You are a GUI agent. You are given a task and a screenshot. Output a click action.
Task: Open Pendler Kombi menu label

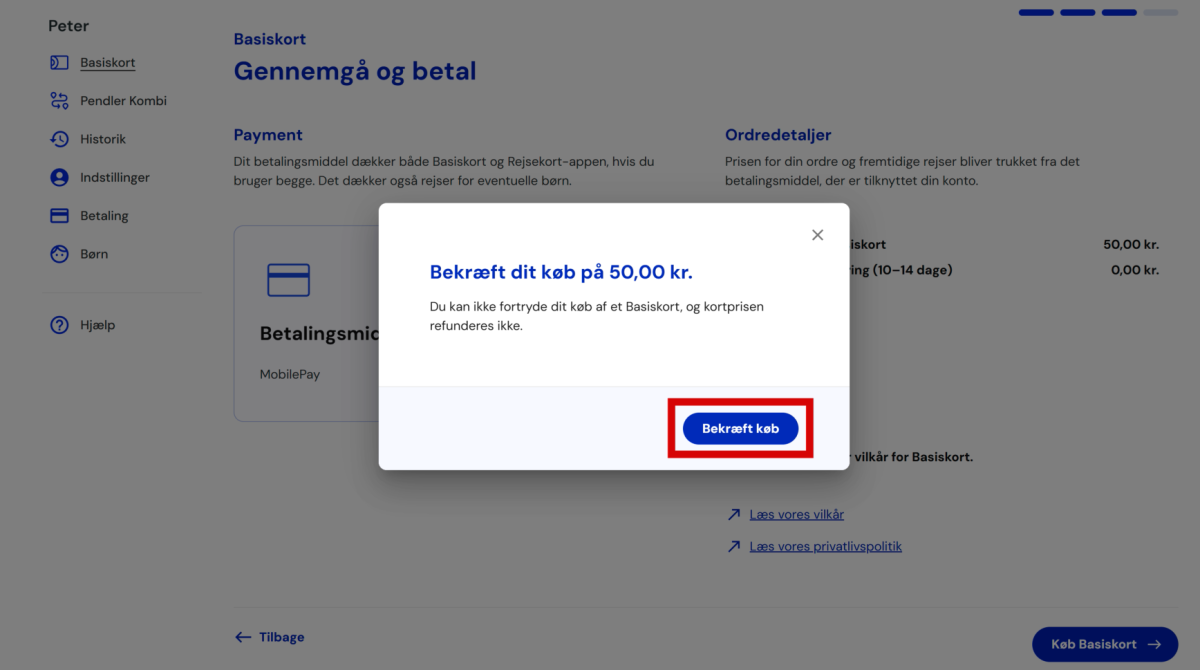tap(123, 101)
